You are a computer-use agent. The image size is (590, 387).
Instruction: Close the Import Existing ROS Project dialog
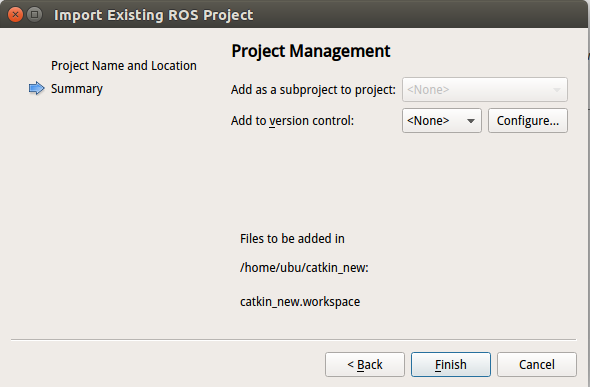pos(15,15)
